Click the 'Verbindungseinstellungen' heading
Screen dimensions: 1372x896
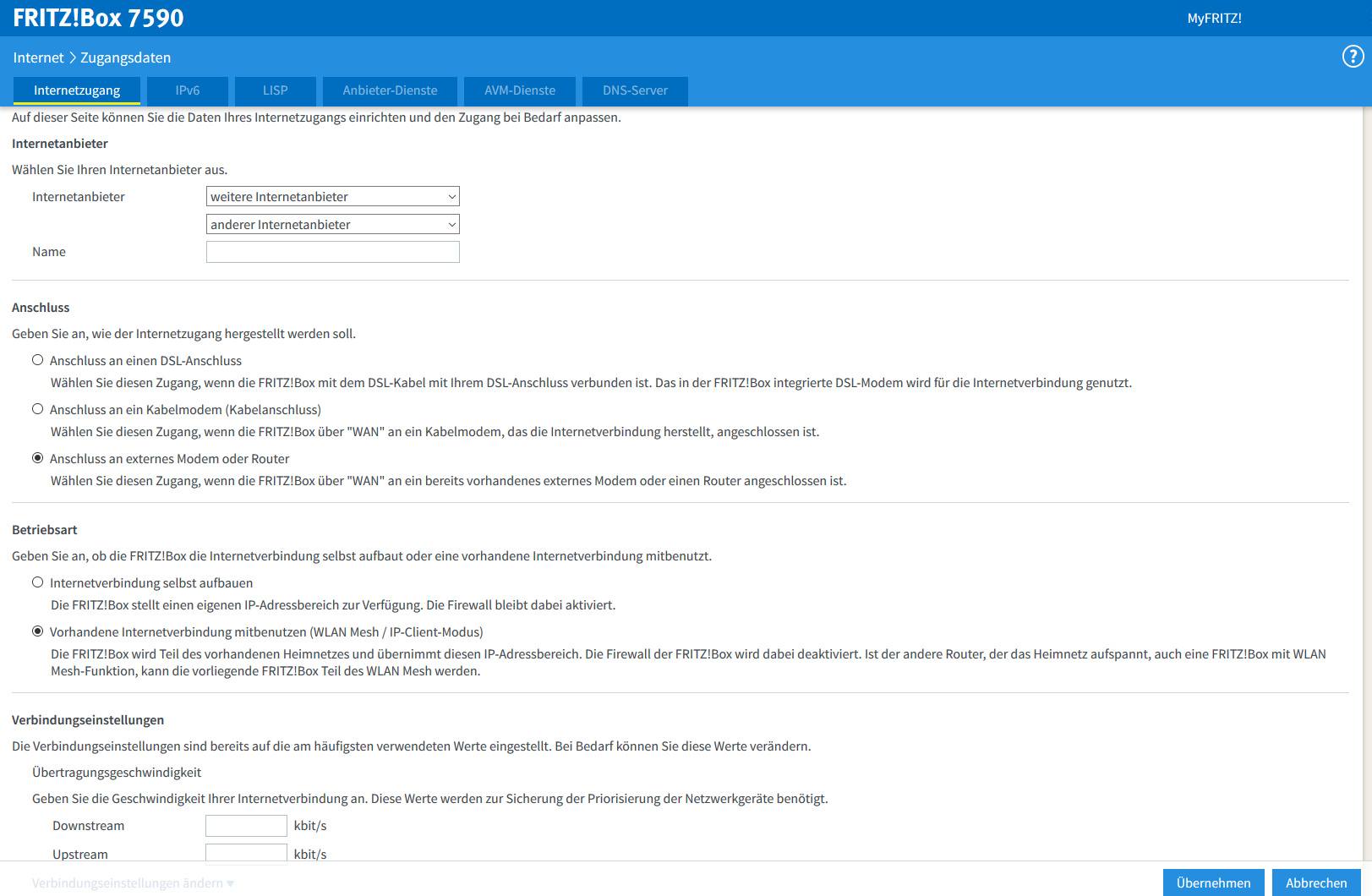(88, 720)
